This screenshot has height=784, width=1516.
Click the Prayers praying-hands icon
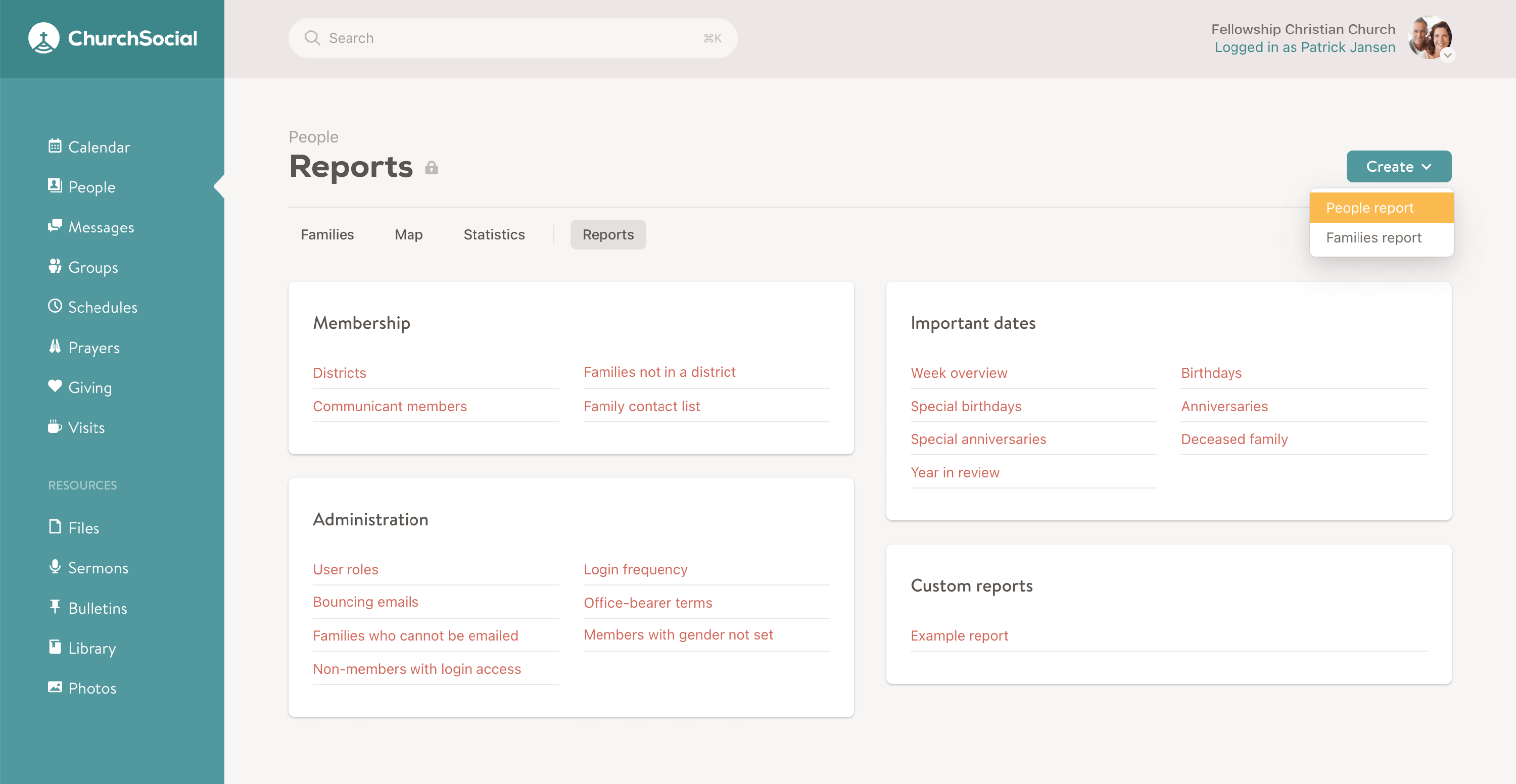point(55,347)
